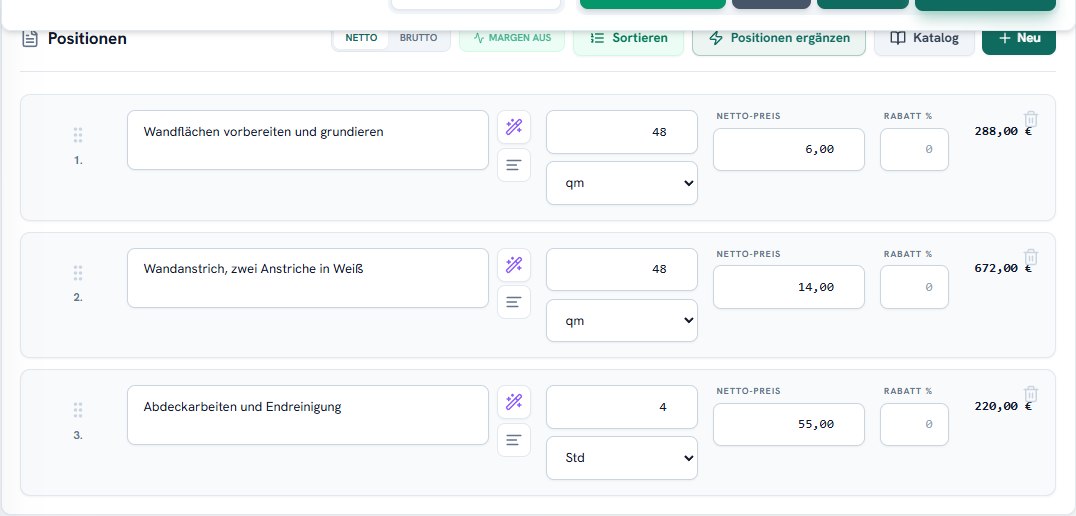
Task: Click the total 672,00 €
Action: point(1003,268)
